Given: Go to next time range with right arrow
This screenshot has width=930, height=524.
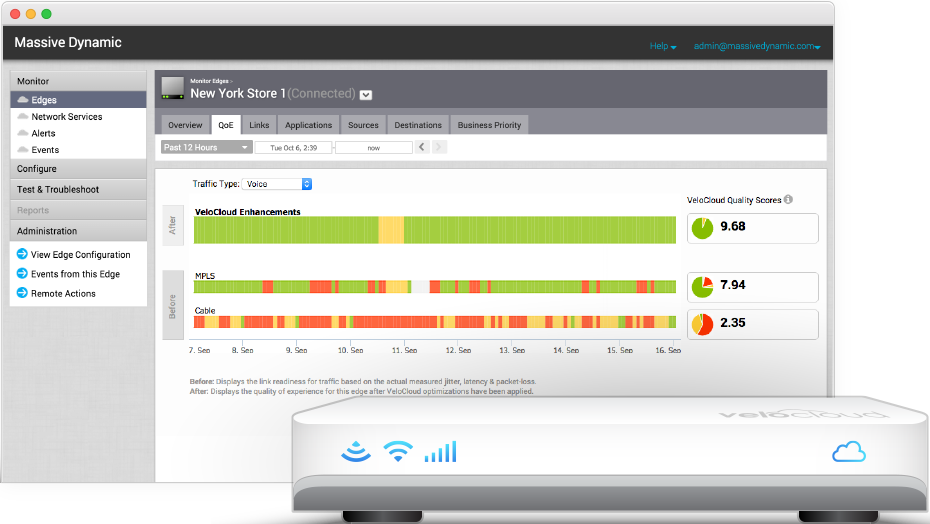Looking at the screenshot, I should click(x=439, y=147).
